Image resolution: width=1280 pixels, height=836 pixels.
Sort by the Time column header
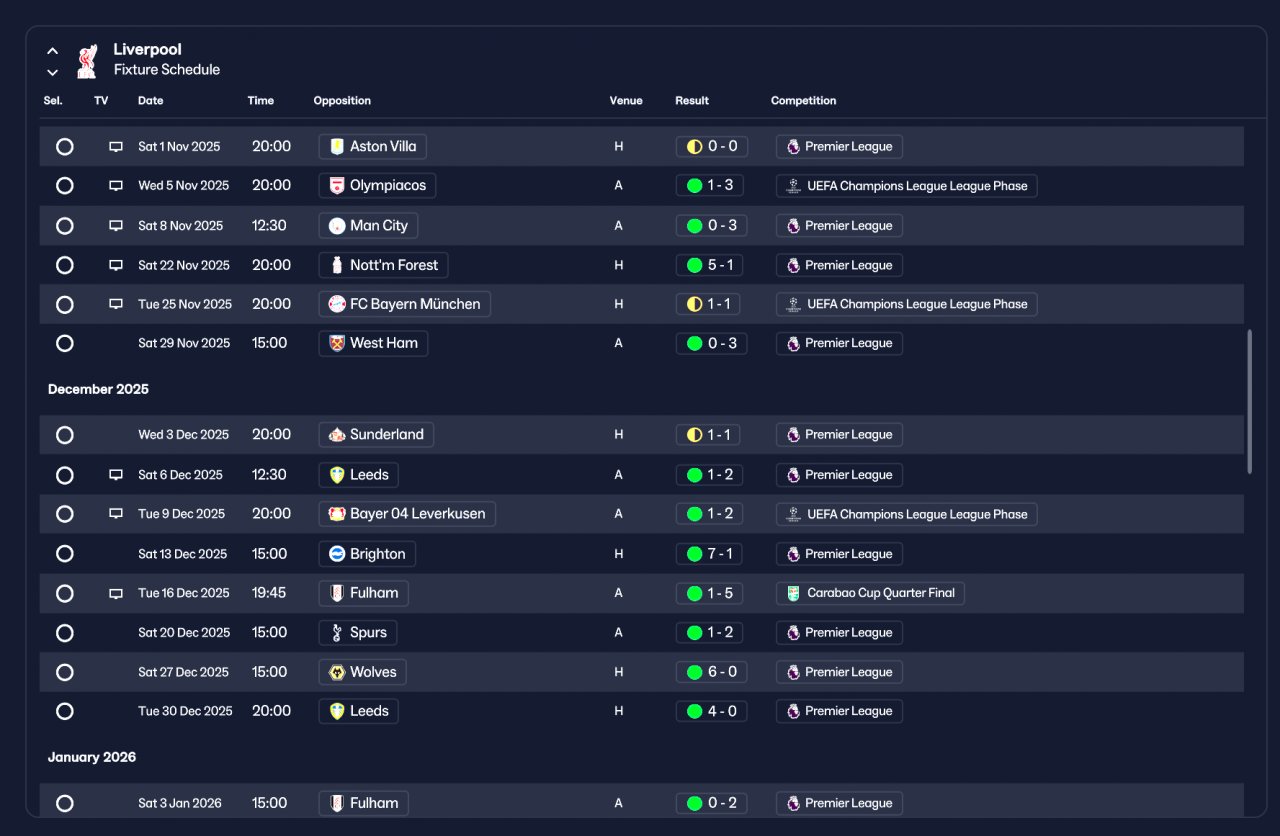pyautogui.click(x=261, y=101)
